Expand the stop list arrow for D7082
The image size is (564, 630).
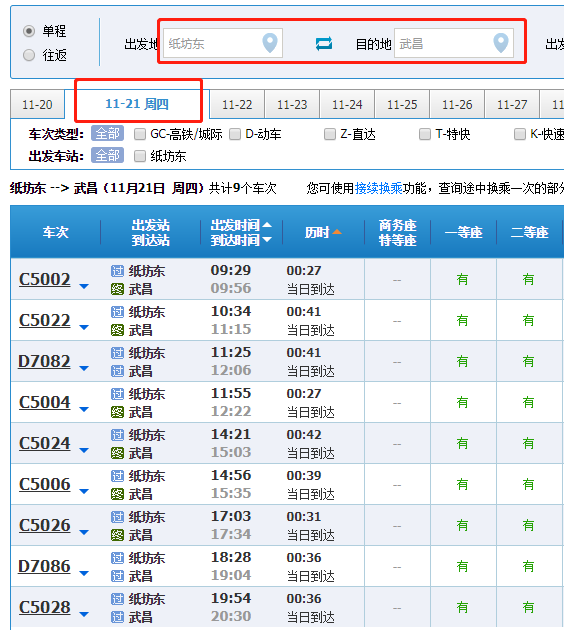pos(84,368)
